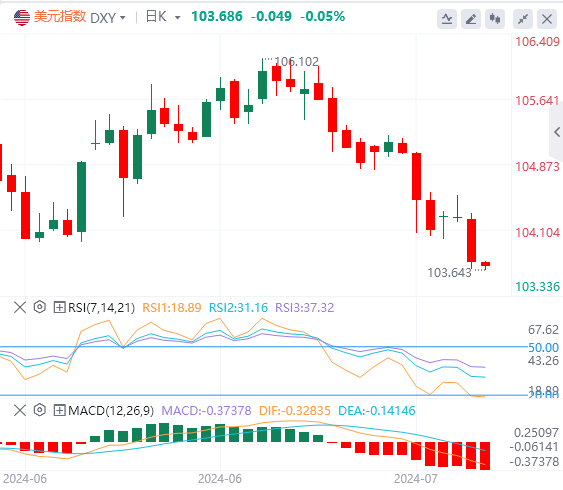Collapse chart with shrink arrows icon
This screenshot has height=490, width=563.
(x=523, y=19)
